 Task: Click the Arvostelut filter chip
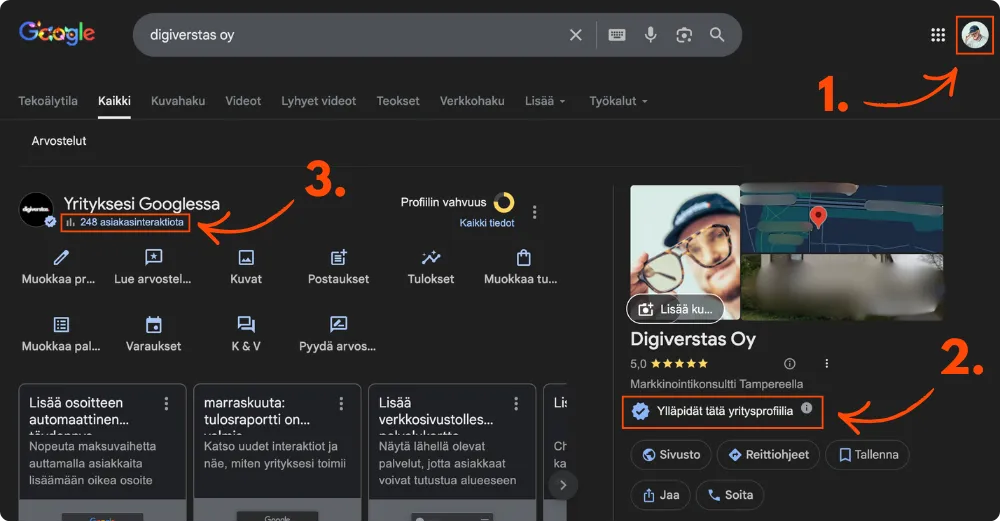[x=59, y=141]
